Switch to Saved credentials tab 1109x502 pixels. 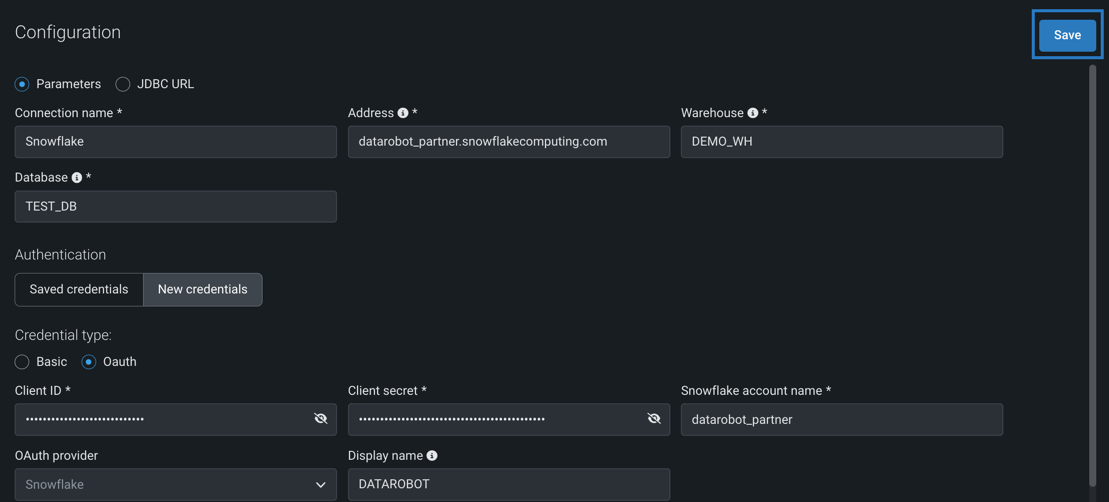pos(79,290)
